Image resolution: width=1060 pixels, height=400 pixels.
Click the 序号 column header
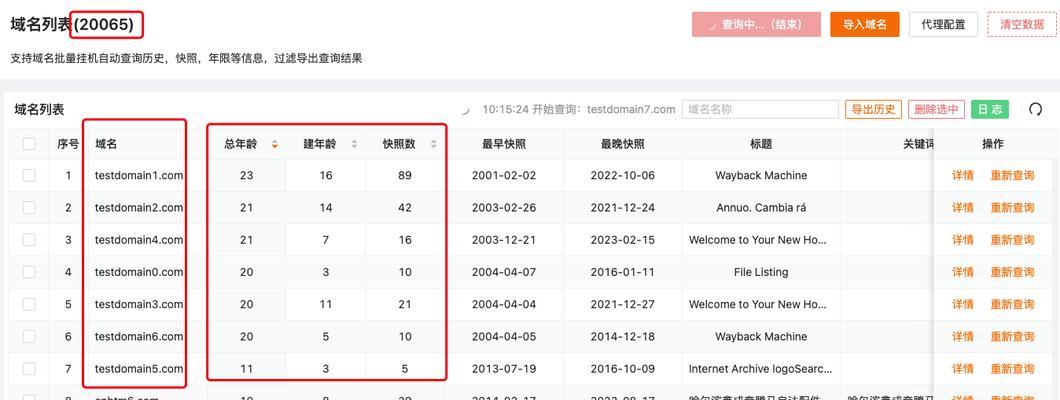pyautogui.click(x=68, y=144)
